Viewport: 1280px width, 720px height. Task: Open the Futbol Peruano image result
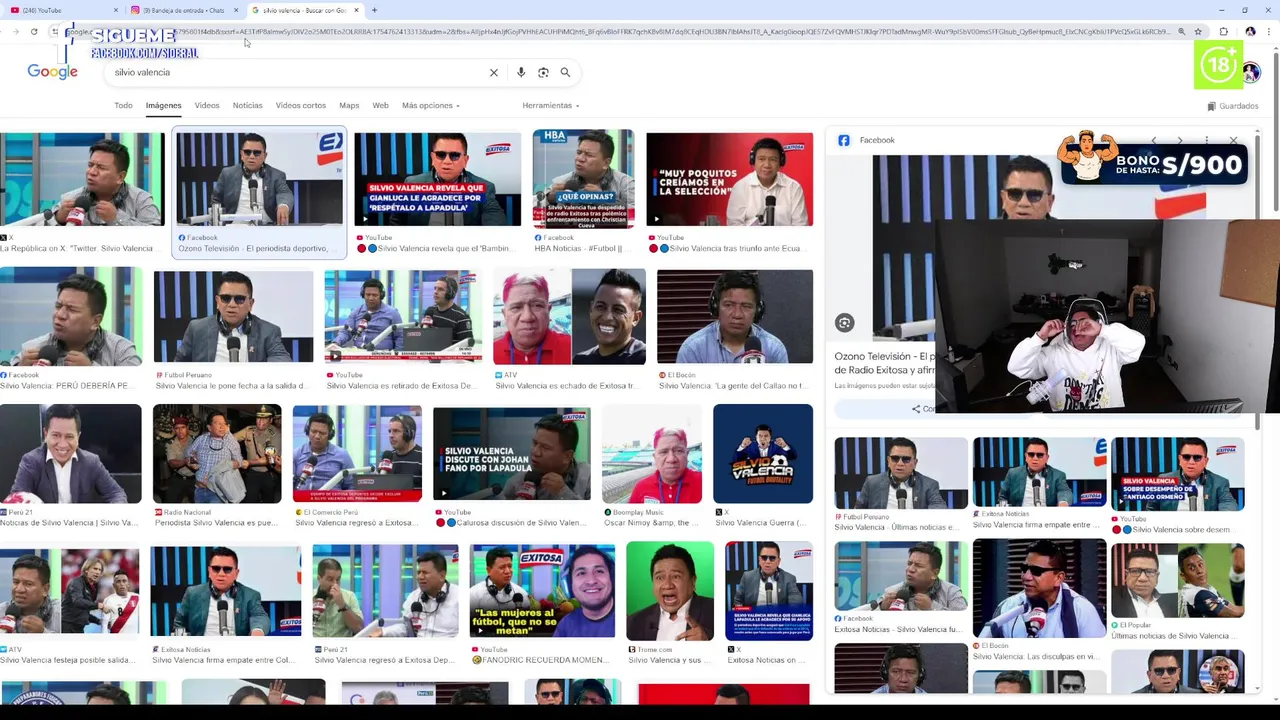(233, 316)
